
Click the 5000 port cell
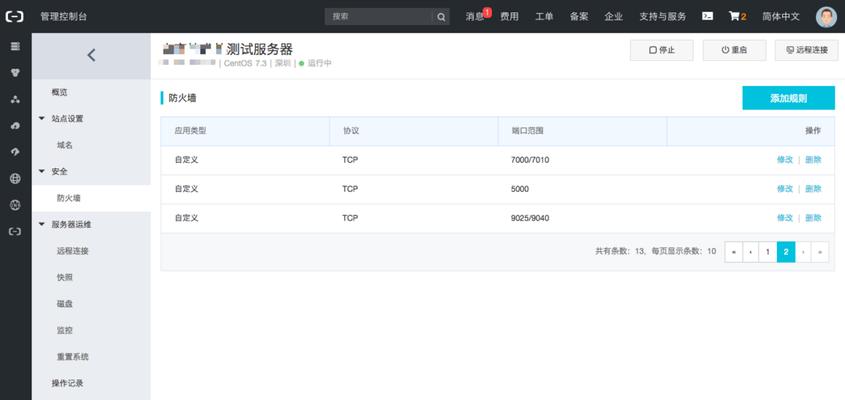click(x=520, y=189)
